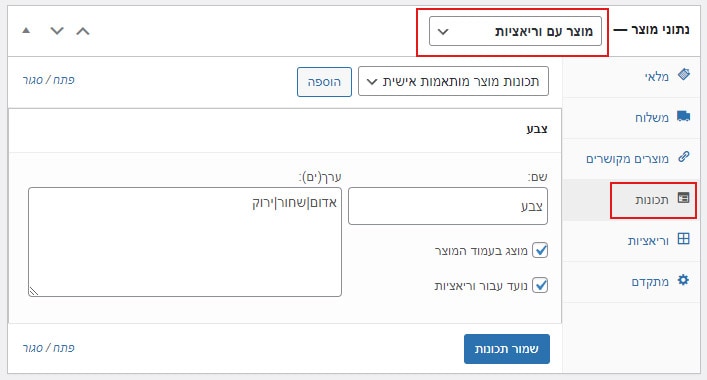
Task: Open the product type dropdown "מוצר עם וריאציות"
Action: pyautogui.click(x=515, y=31)
